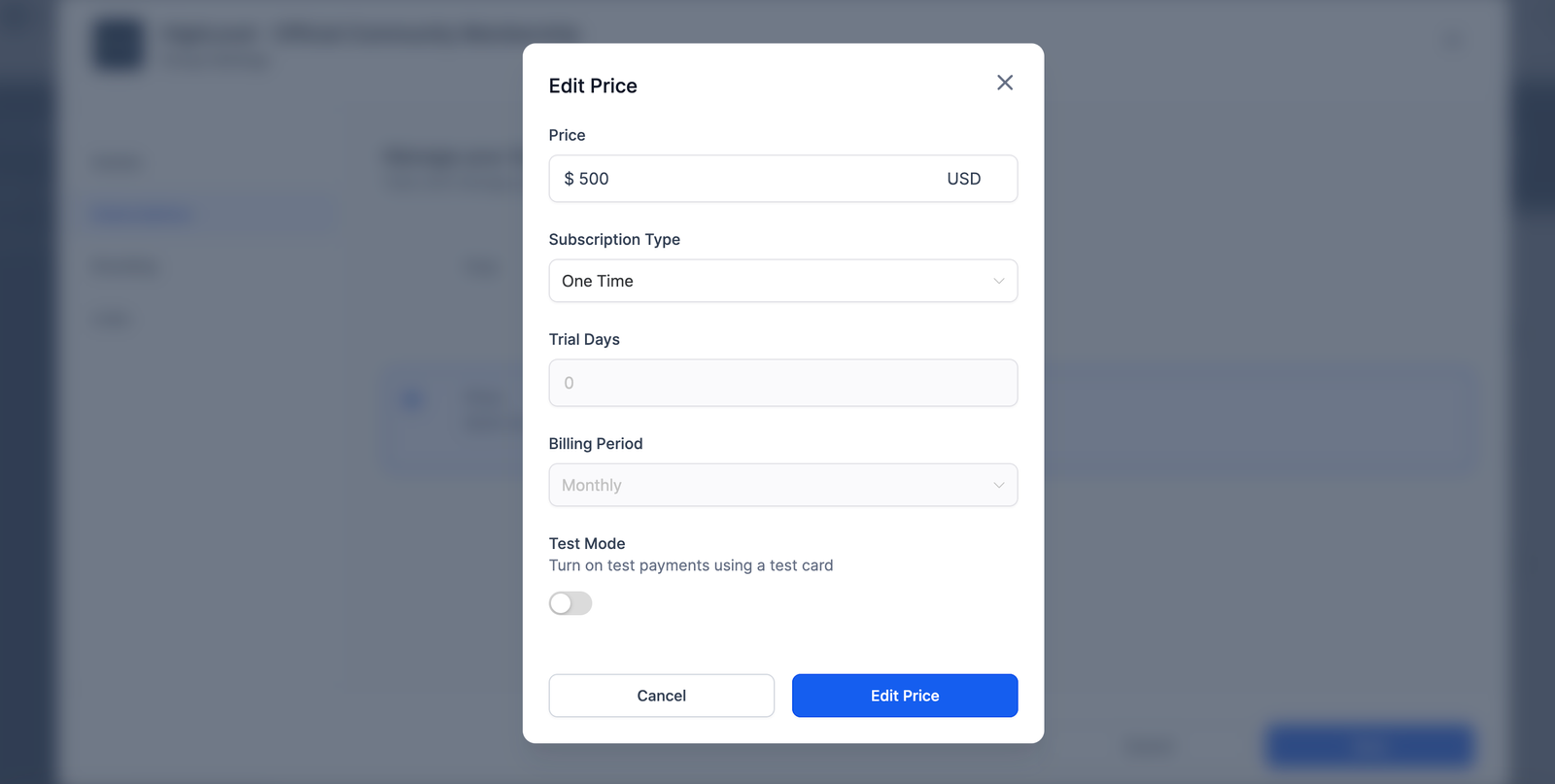Click the blurred app logo behind dialog
This screenshot has height=784, width=1555.
119,45
